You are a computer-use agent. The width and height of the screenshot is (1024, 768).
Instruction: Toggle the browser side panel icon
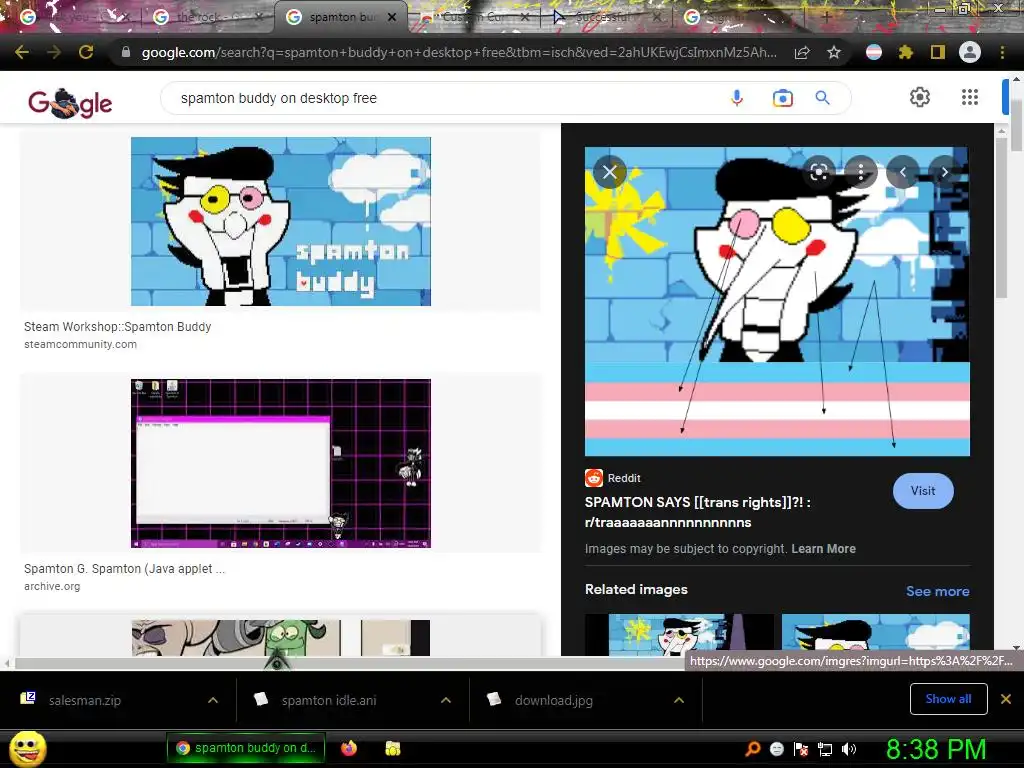click(938, 52)
